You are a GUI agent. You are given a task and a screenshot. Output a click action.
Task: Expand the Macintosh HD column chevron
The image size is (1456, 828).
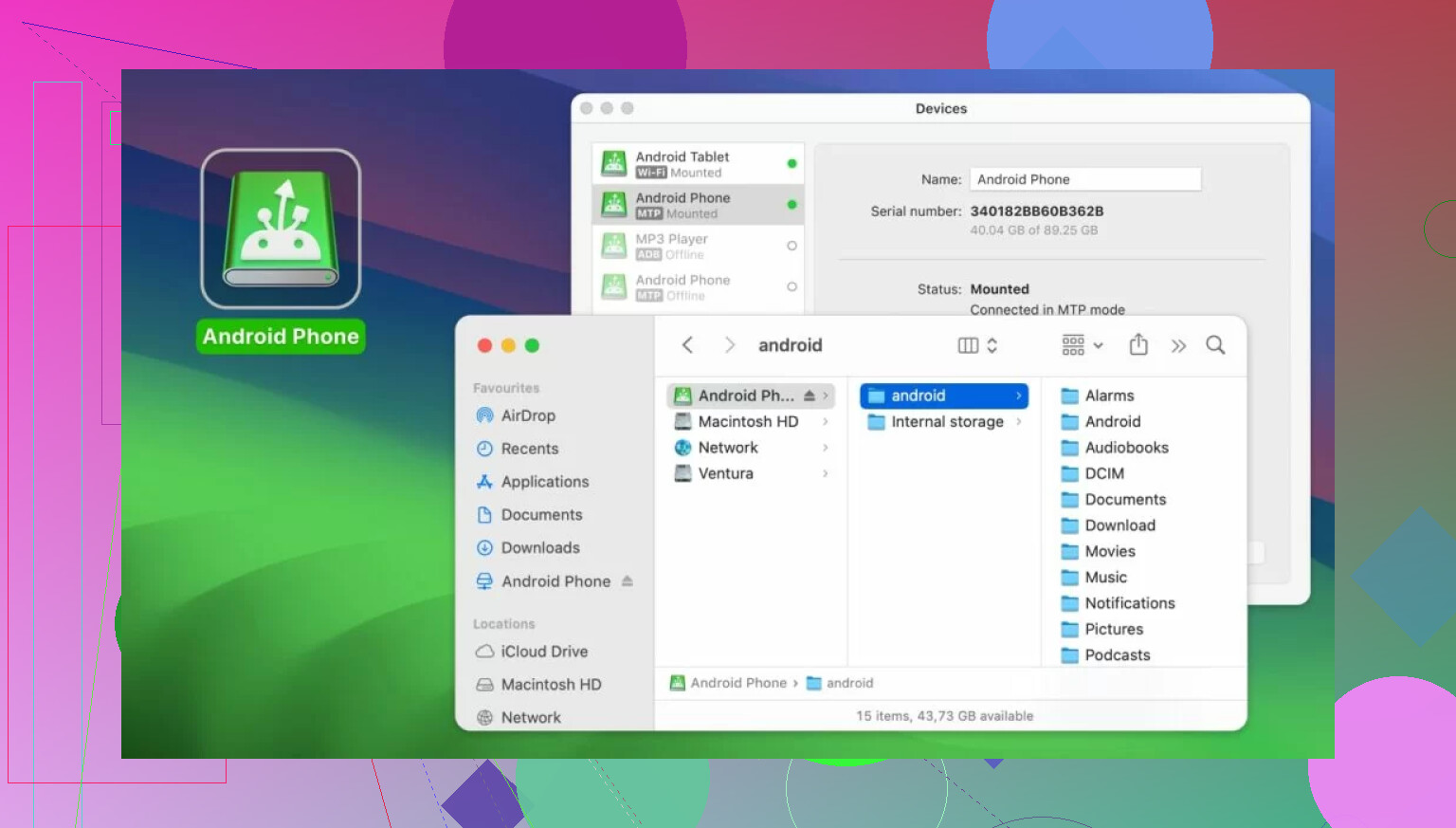[826, 421]
